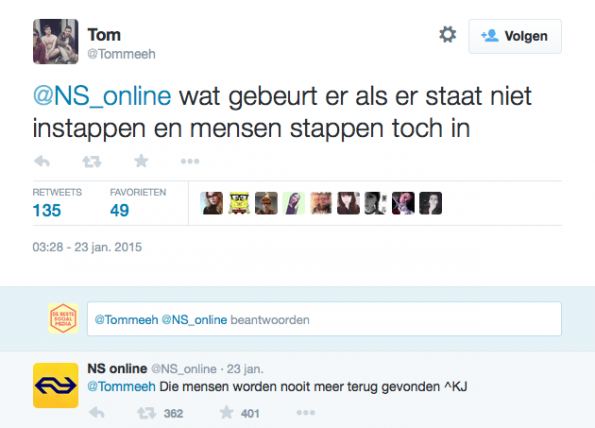Favorite Tom's tweet with the star icon

tap(141, 161)
